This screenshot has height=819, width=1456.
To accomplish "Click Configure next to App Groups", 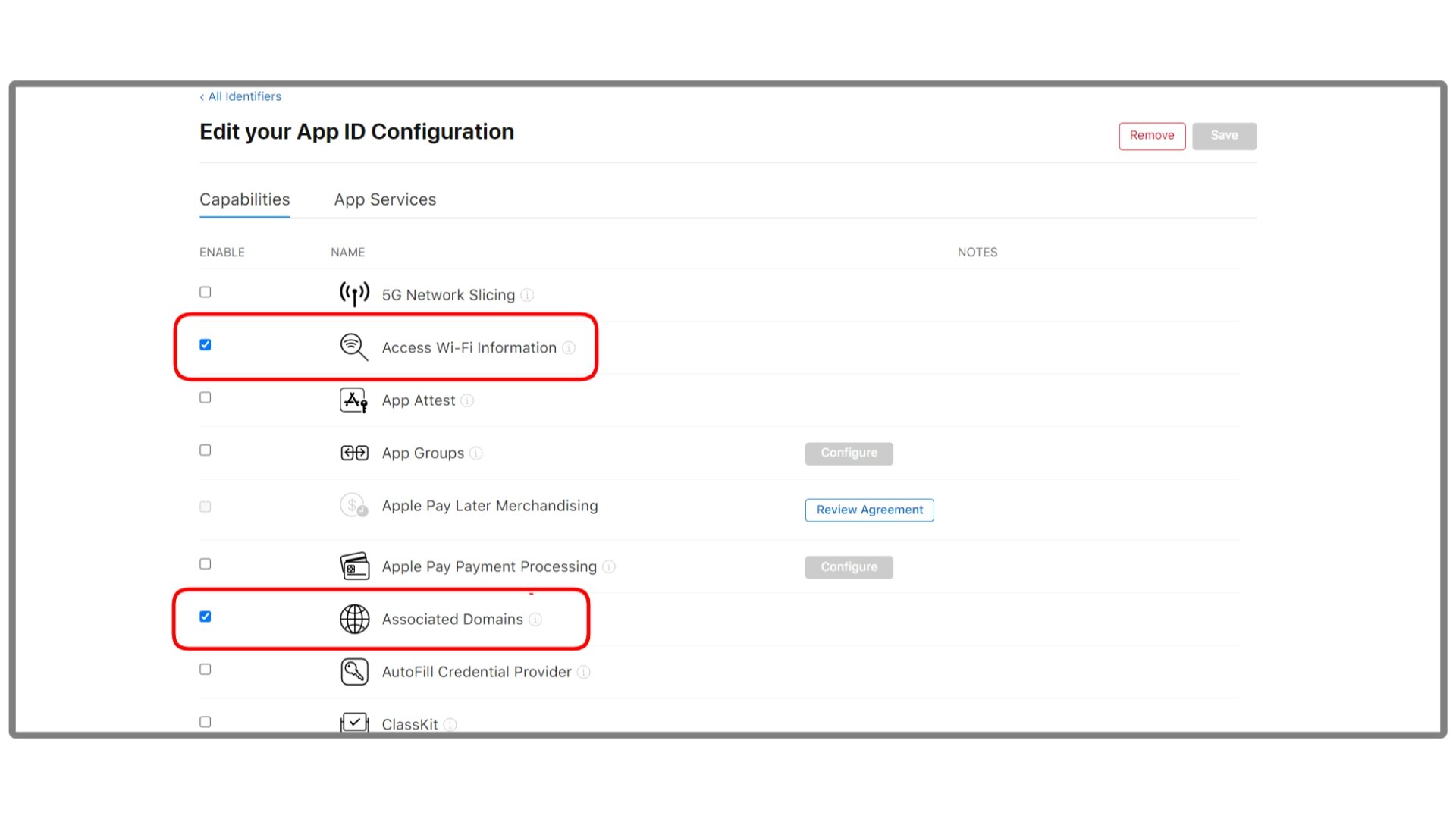I will coord(848,453).
